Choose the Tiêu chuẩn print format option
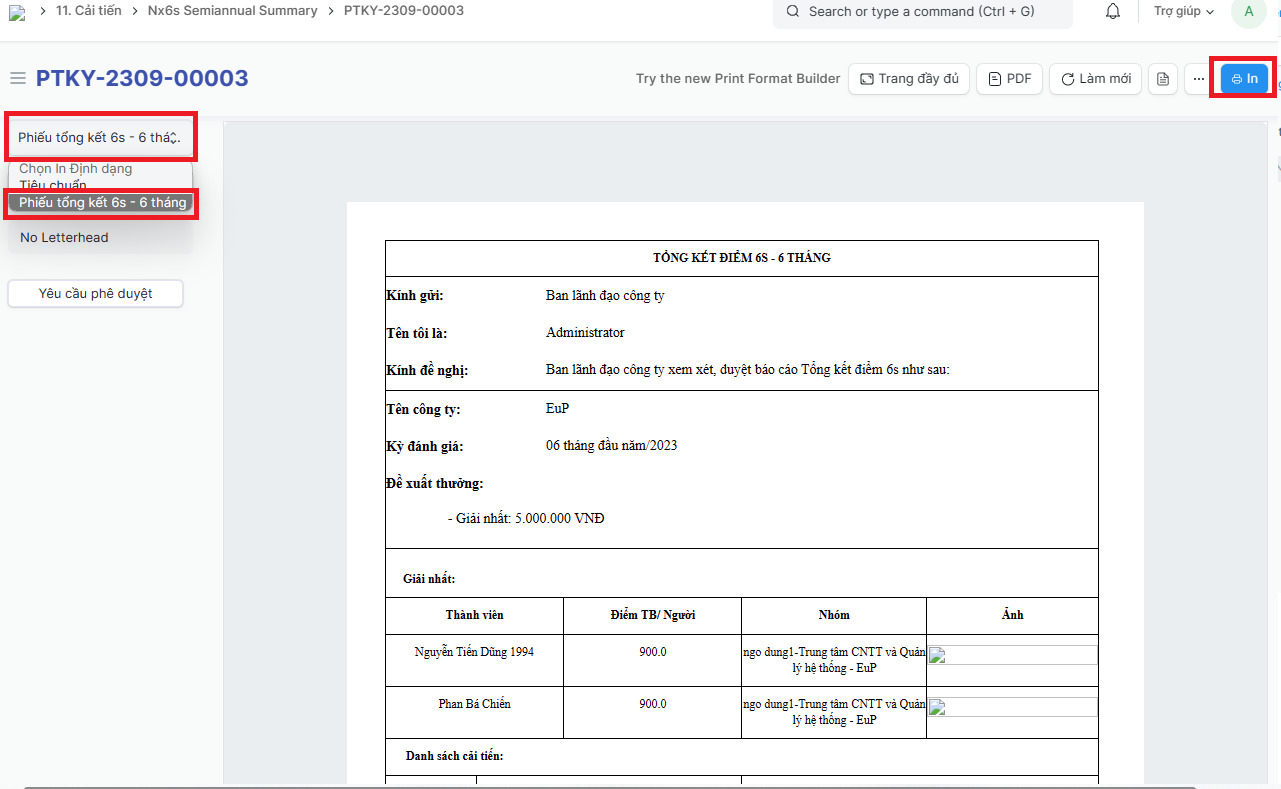Image resolution: width=1281 pixels, height=789 pixels. 53,185
